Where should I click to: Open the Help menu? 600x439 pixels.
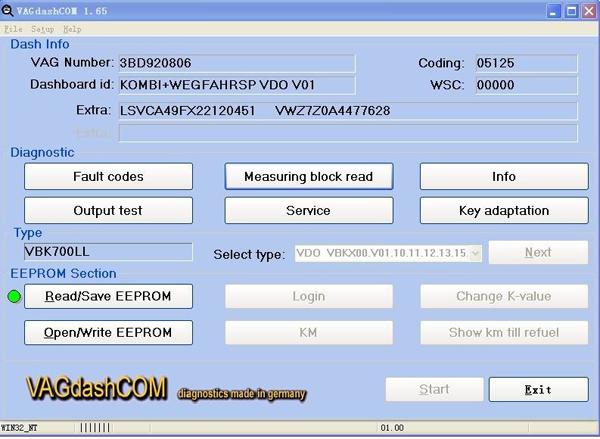72,30
